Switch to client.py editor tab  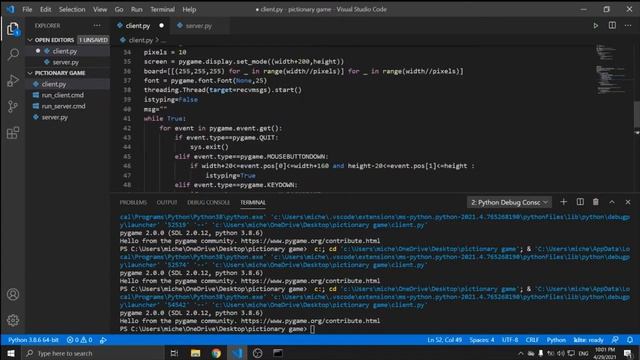point(141,26)
